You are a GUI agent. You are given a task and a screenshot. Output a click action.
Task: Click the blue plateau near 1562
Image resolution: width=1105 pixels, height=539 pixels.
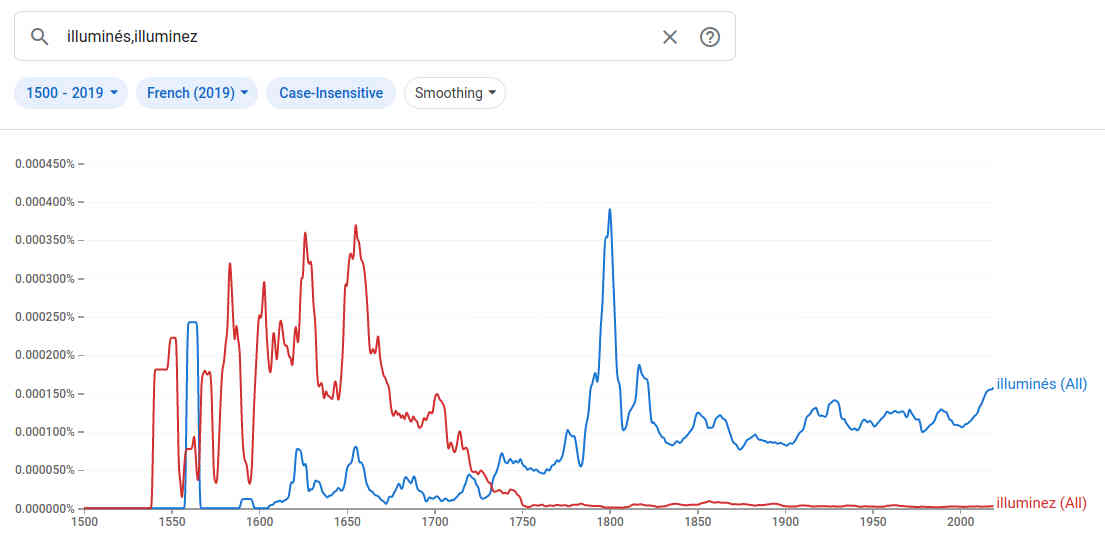(x=192, y=323)
